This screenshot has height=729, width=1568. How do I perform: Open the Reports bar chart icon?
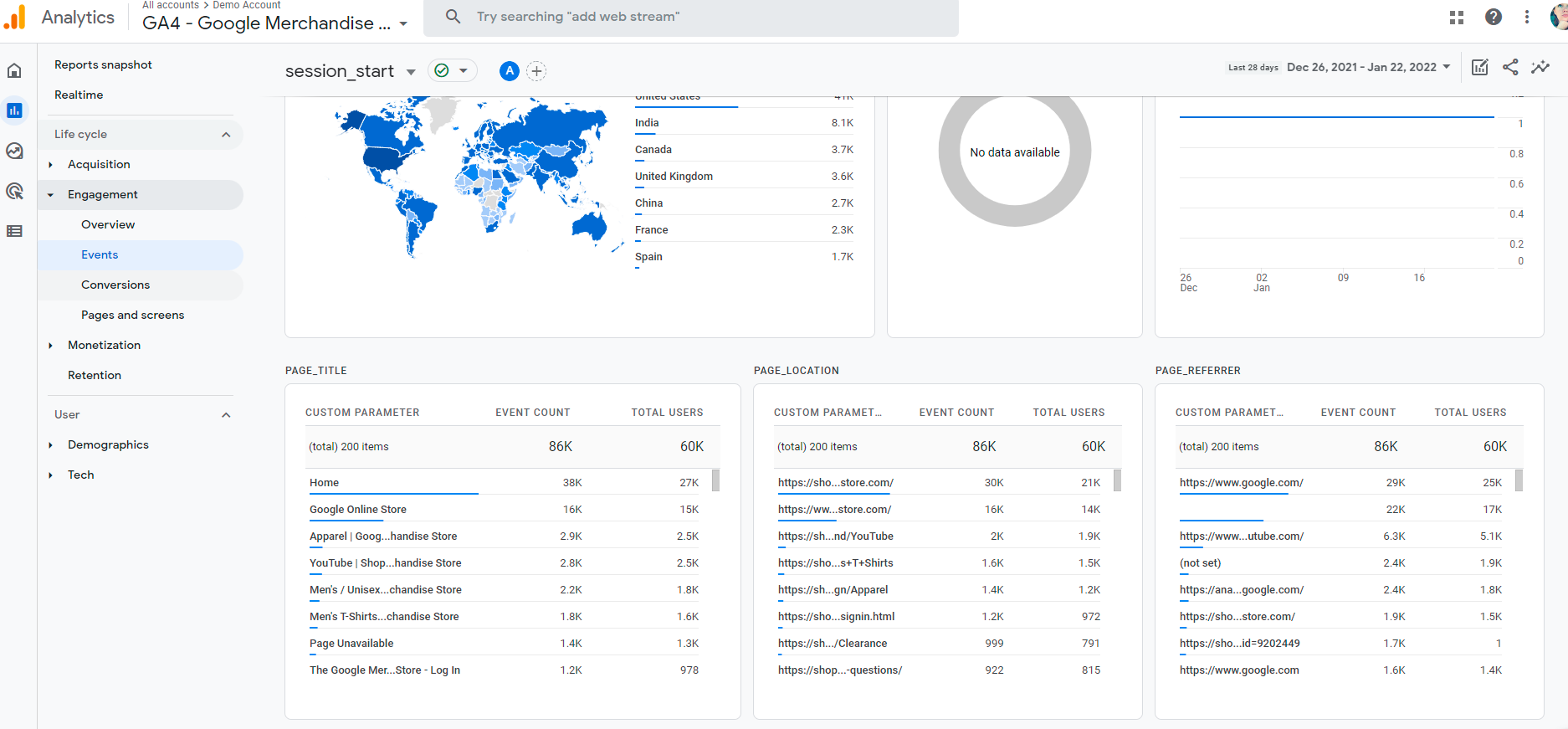coord(14,110)
